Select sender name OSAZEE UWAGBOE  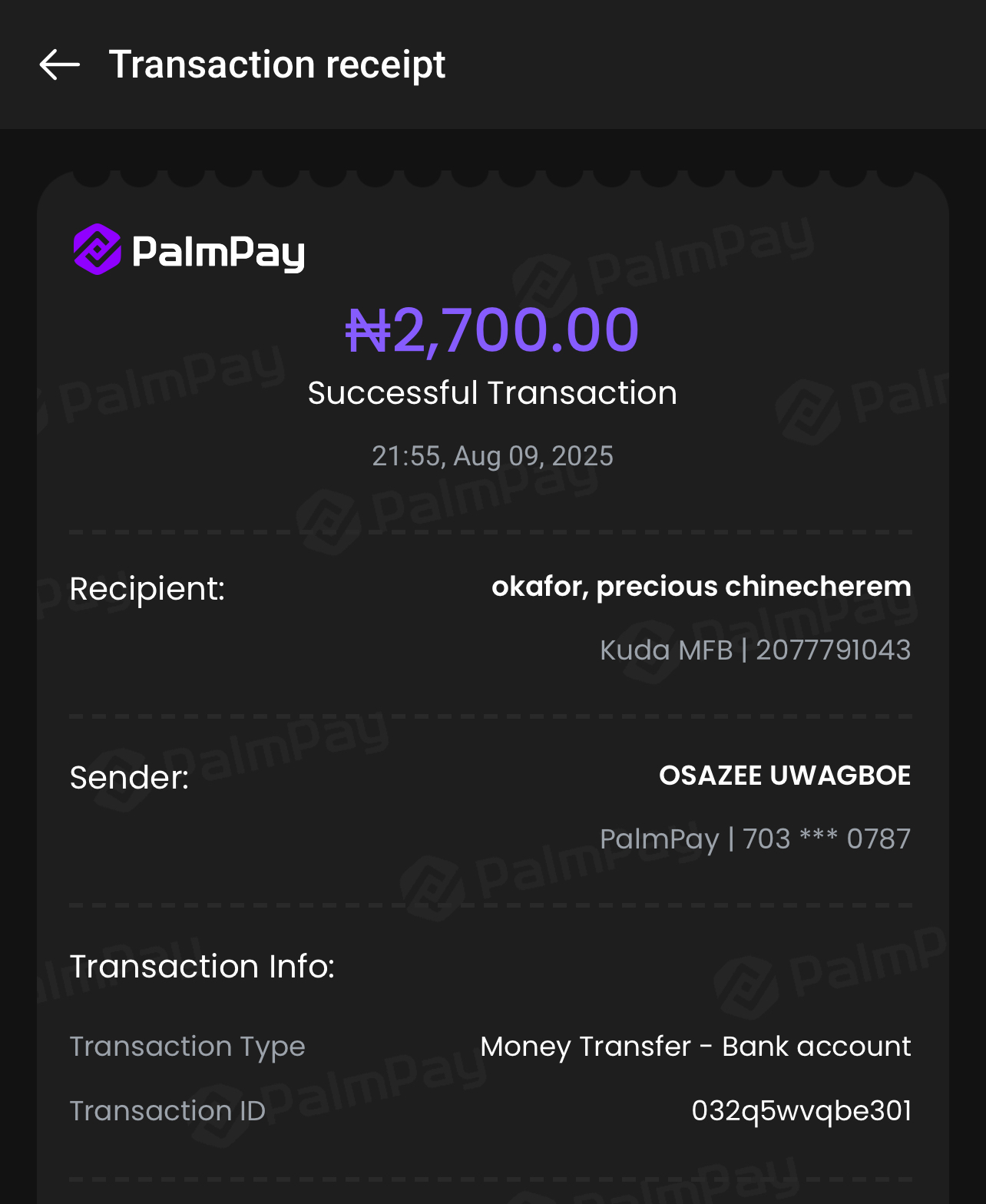pyautogui.click(x=785, y=776)
